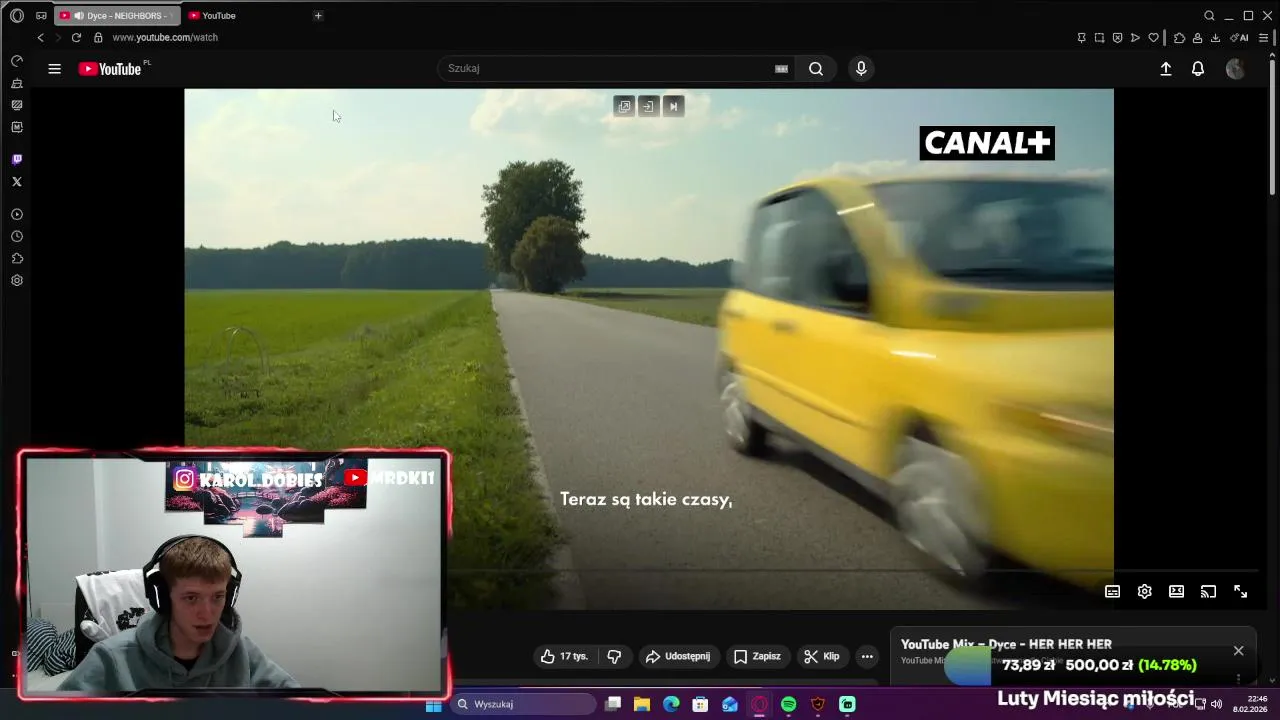The image size is (1280, 720).
Task: Enter fullscreen on the video player
Action: [1240, 592]
